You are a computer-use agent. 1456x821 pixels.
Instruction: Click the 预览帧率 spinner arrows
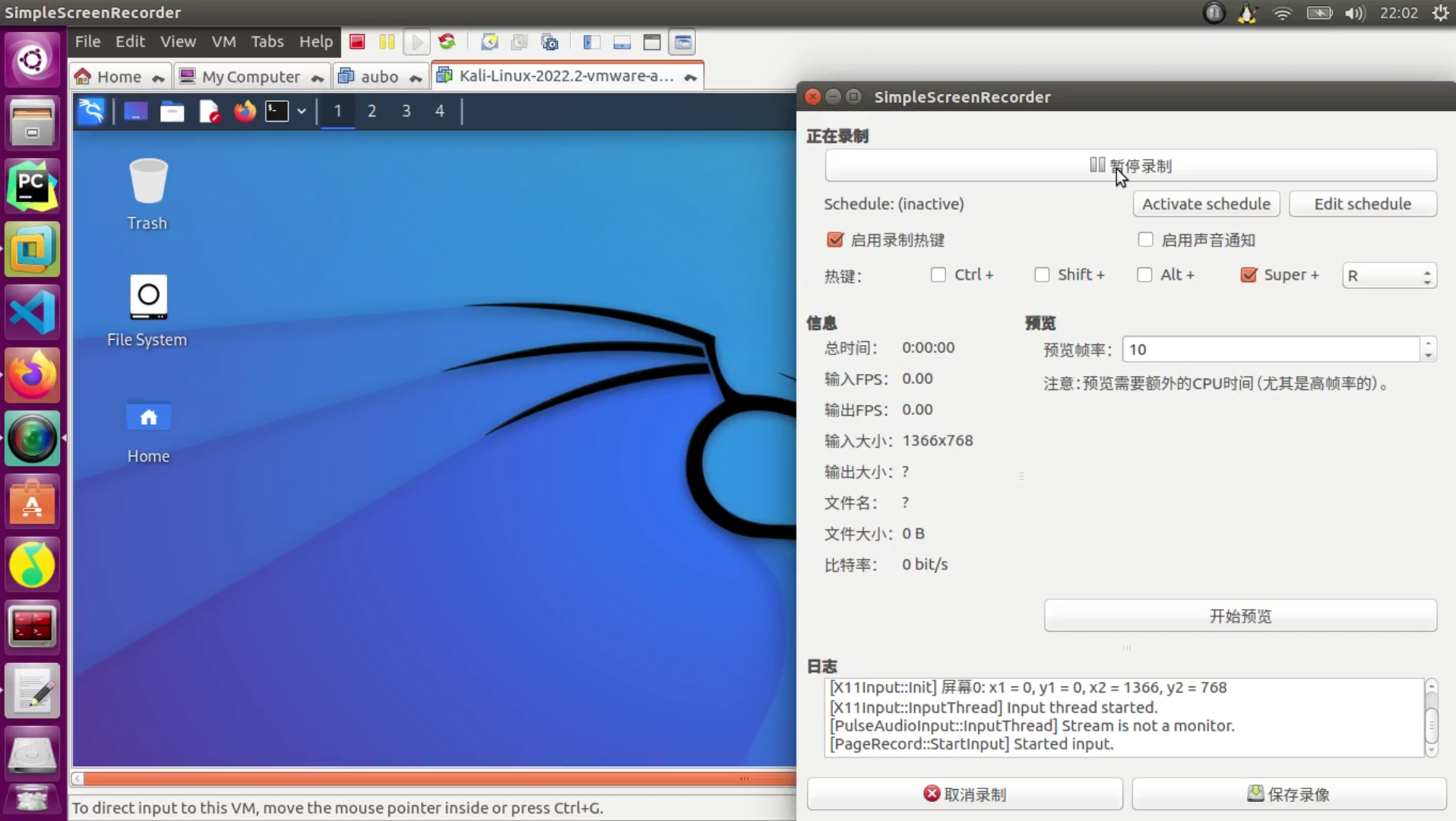tap(1429, 350)
